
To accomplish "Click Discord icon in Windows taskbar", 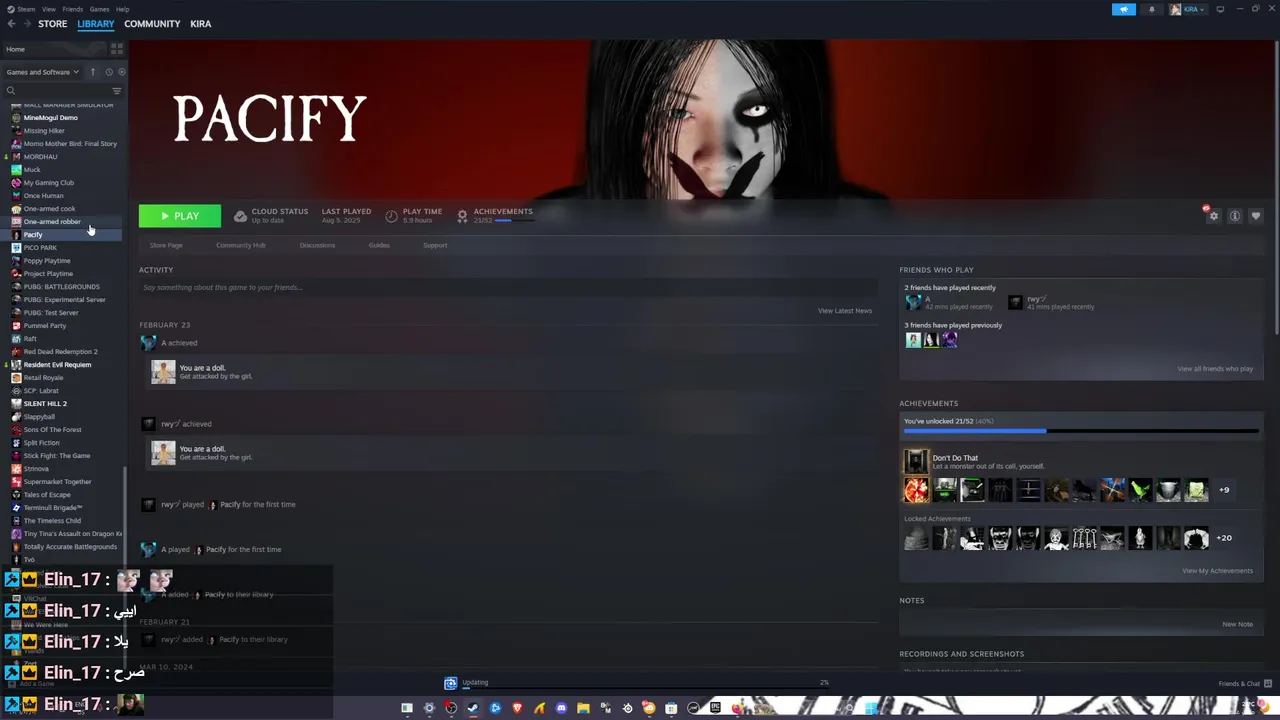I will click(561, 708).
